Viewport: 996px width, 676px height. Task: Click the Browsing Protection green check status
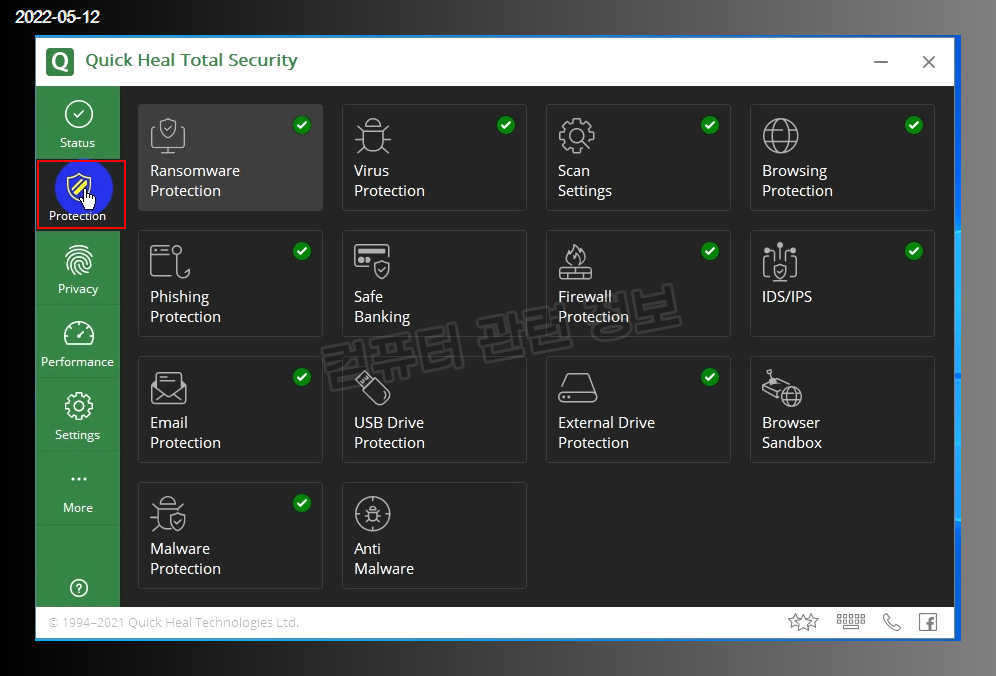coord(914,125)
